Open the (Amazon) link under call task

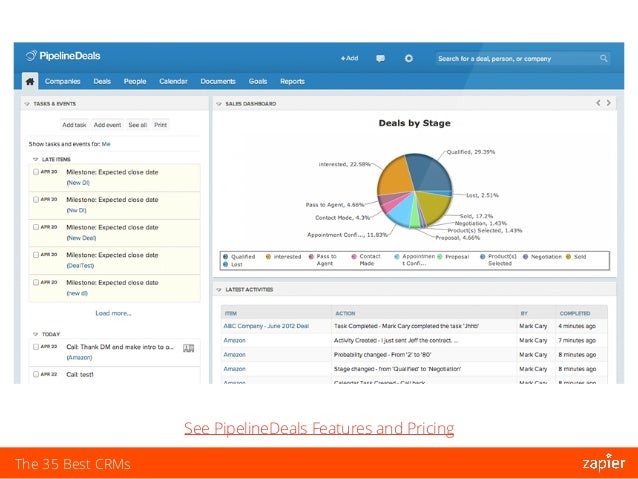point(79,357)
